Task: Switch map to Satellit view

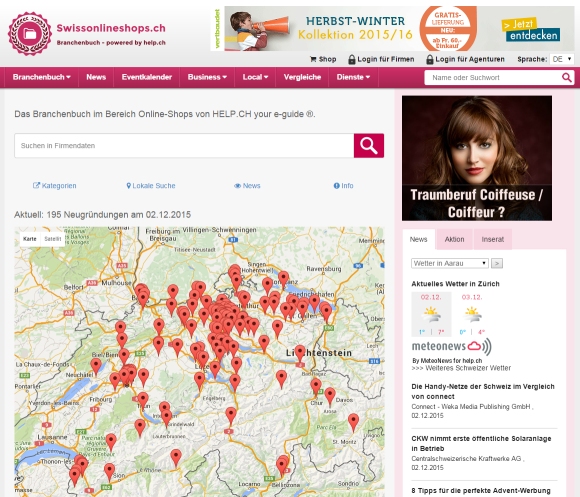Action: (x=53, y=239)
